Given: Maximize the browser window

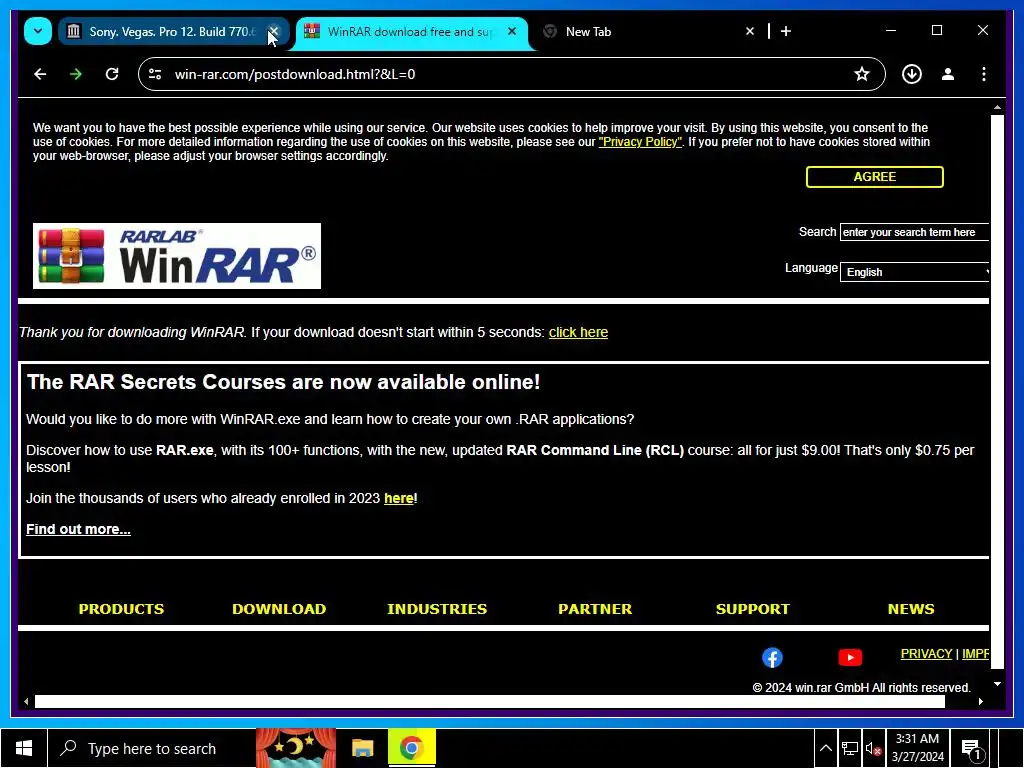Looking at the screenshot, I should [x=936, y=31].
